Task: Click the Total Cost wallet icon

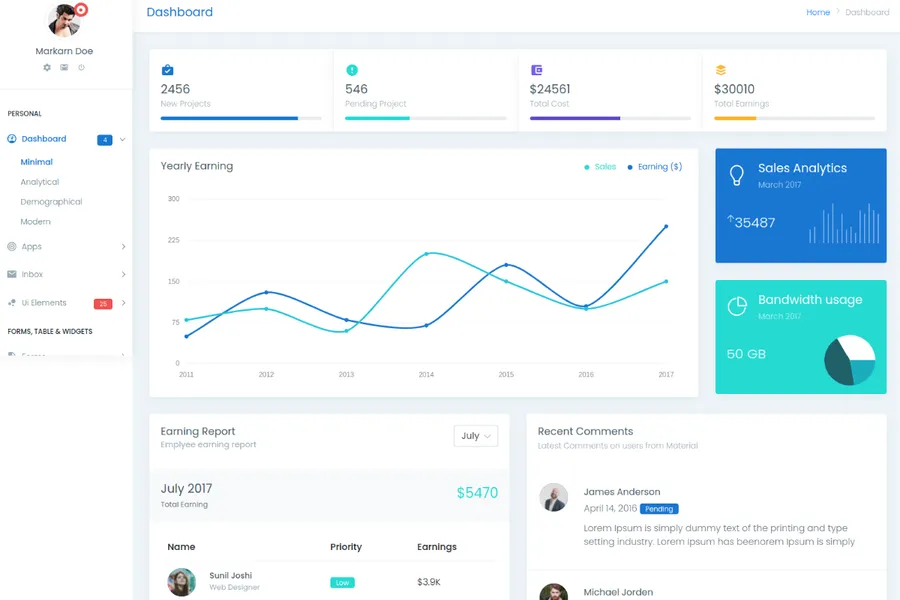Action: (x=537, y=70)
